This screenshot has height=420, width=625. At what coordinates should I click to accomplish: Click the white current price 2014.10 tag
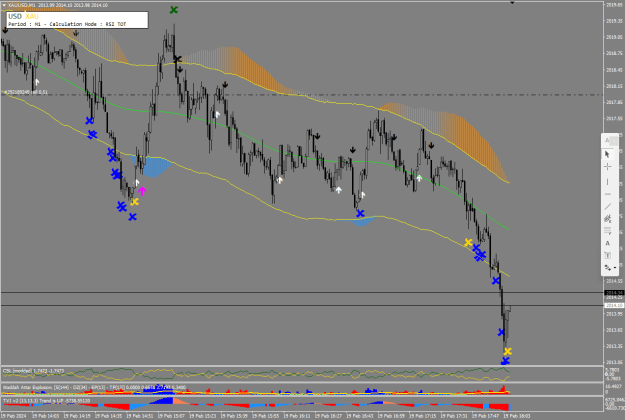click(614, 306)
